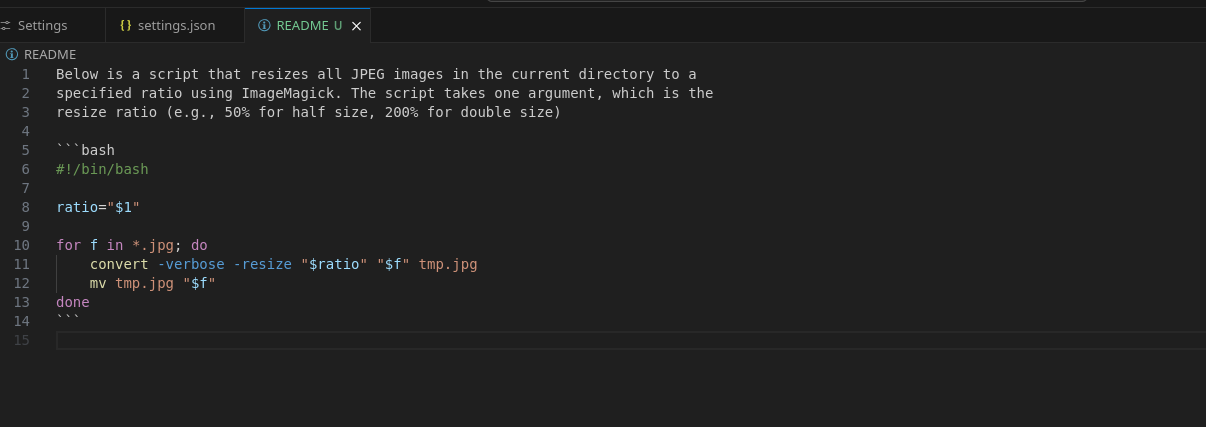Click the README breadcrumb label

[50, 55]
